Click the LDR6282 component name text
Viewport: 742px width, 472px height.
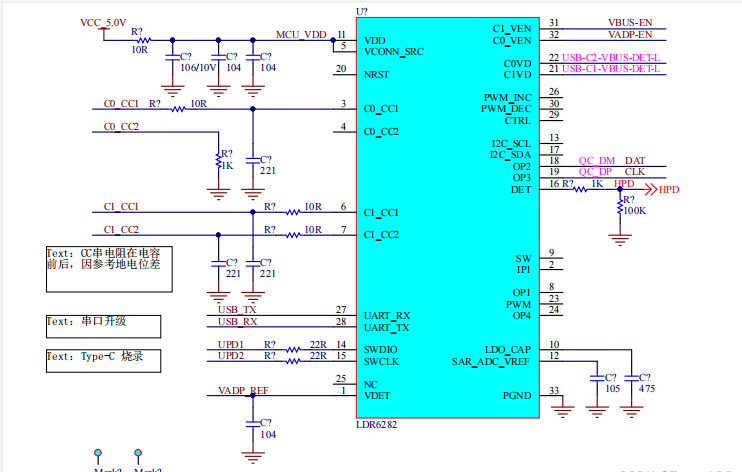pyautogui.click(x=377, y=425)
